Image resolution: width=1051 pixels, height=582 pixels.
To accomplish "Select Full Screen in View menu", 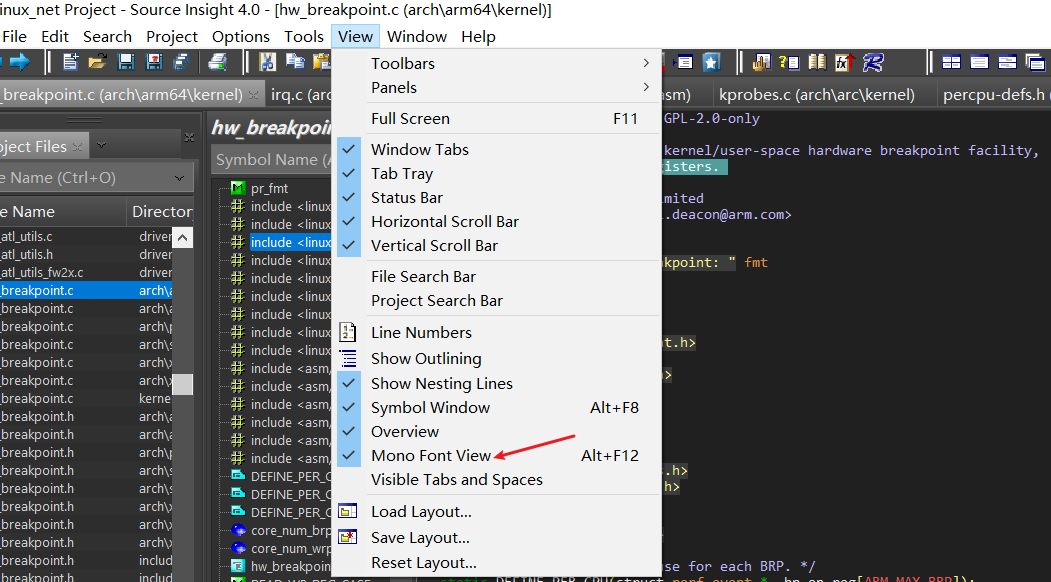I will click(x=497, y=119).
